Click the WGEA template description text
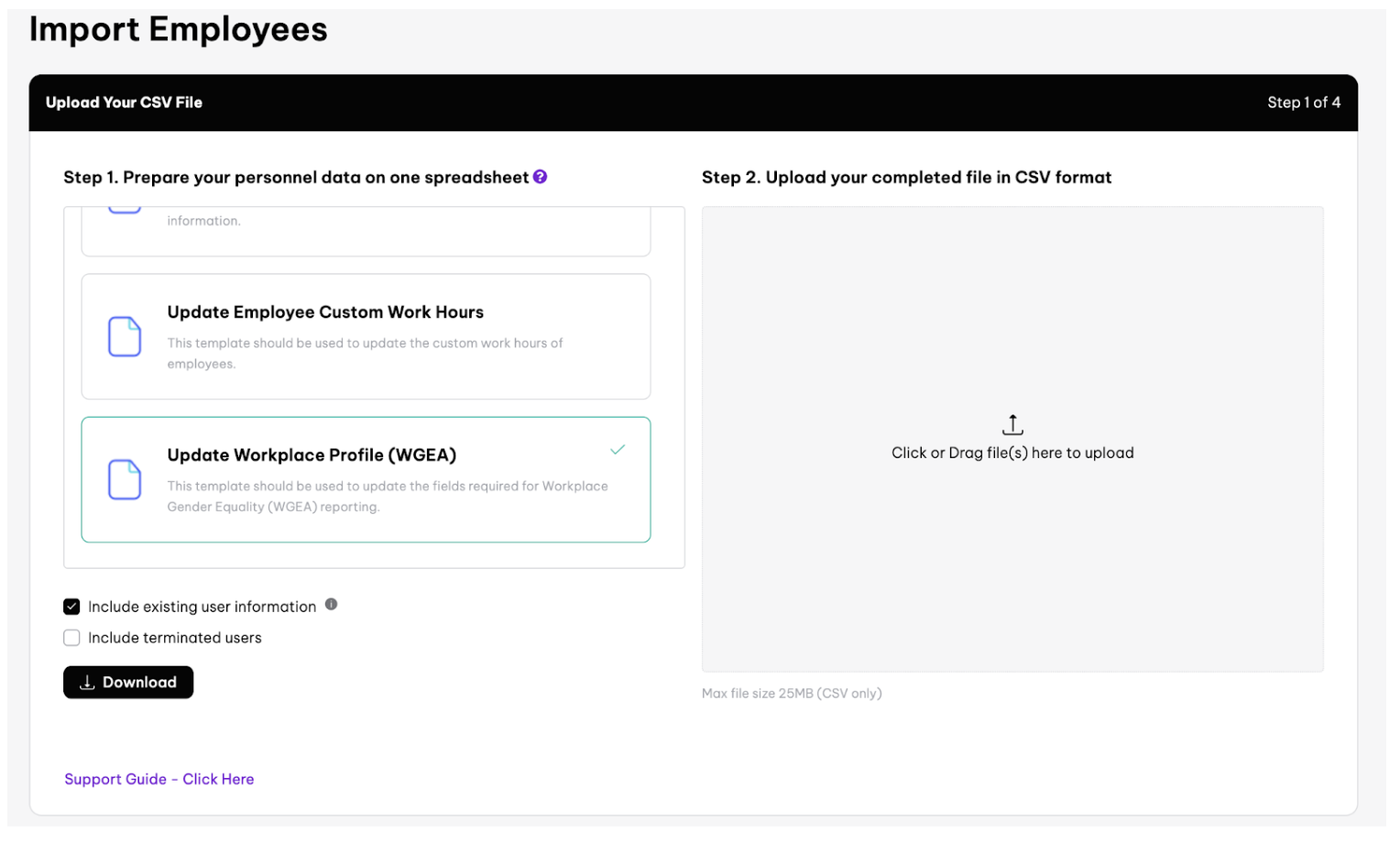This screenshot has width=1400, height=843. [x=387, y=497]
